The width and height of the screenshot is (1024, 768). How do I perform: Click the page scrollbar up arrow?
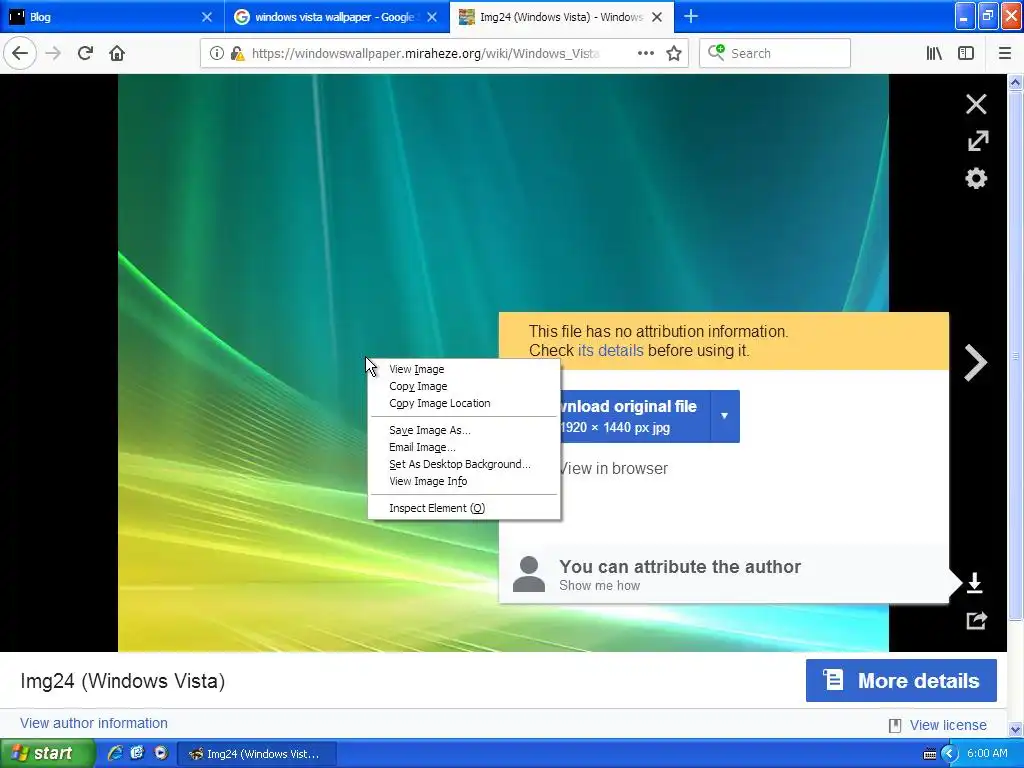point(1015,82)
